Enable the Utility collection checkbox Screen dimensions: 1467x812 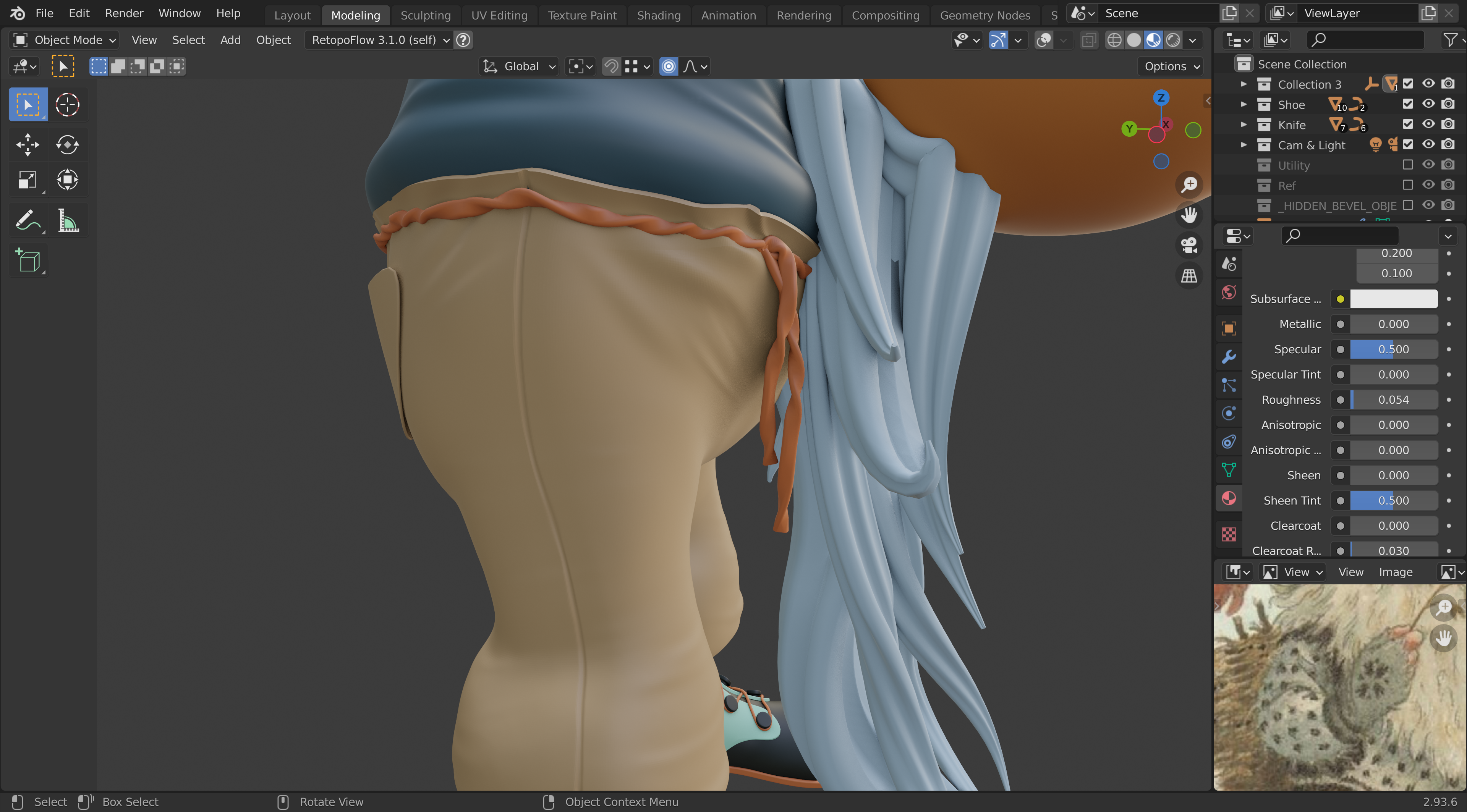point(1408,165)
